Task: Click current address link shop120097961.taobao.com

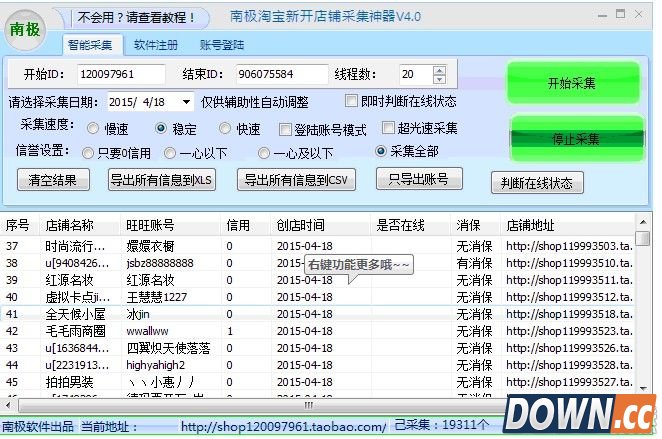Action: tap(283, 427)
